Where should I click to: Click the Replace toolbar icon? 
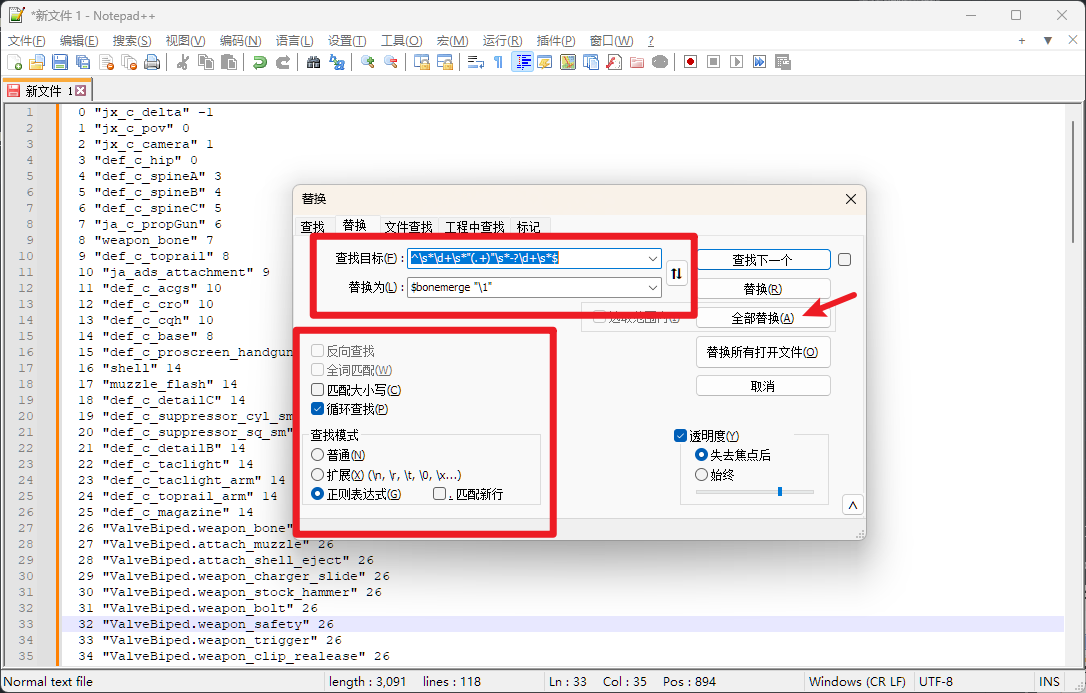[337, 62]
